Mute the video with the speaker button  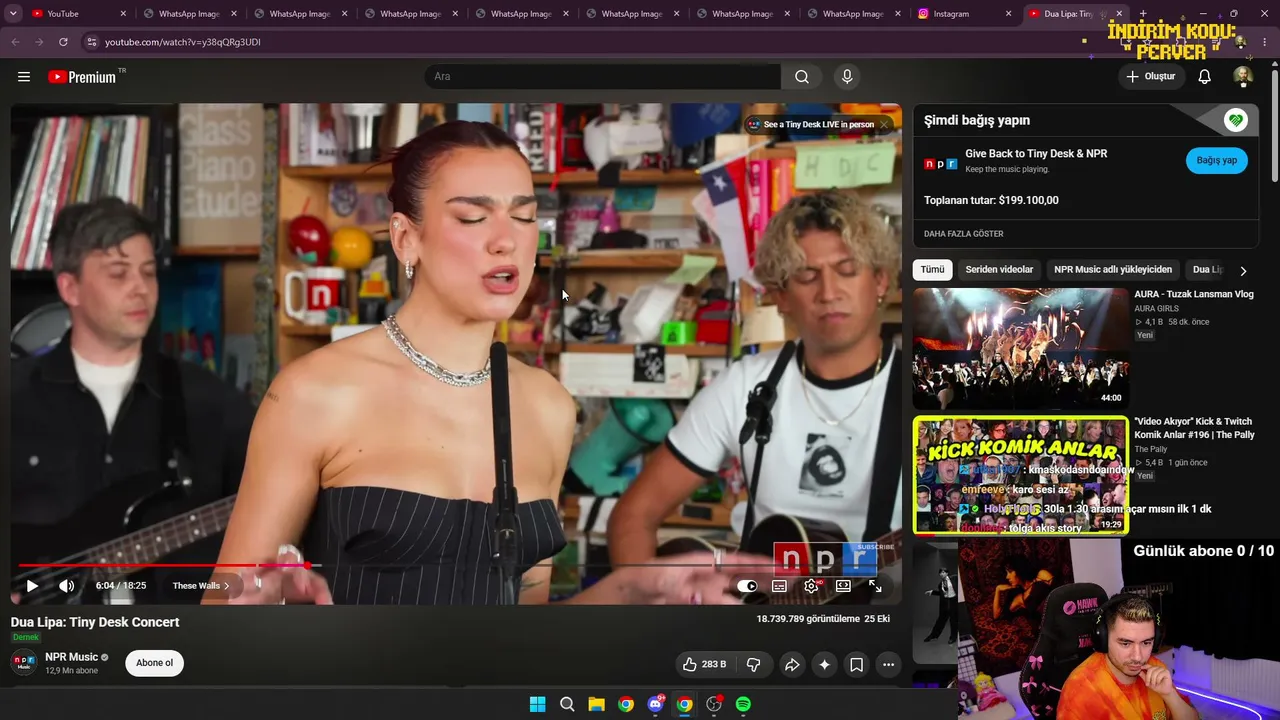coord(66,586)
